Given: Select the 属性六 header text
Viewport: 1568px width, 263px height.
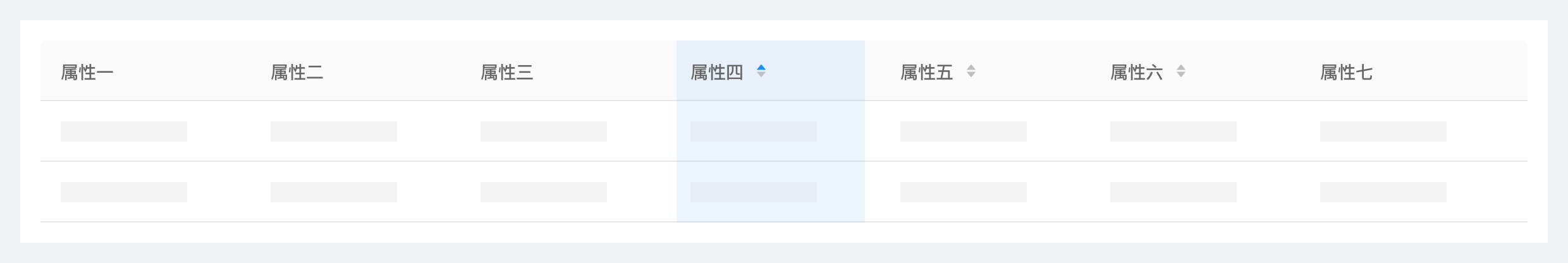Looking at the screenshot, I should click(x=1137, y=73).
